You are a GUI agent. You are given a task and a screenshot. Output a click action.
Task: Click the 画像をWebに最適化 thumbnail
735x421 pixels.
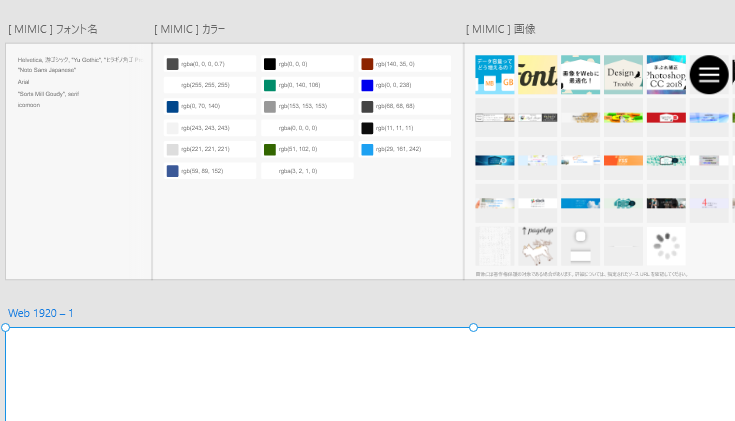[x=580, y=75]
